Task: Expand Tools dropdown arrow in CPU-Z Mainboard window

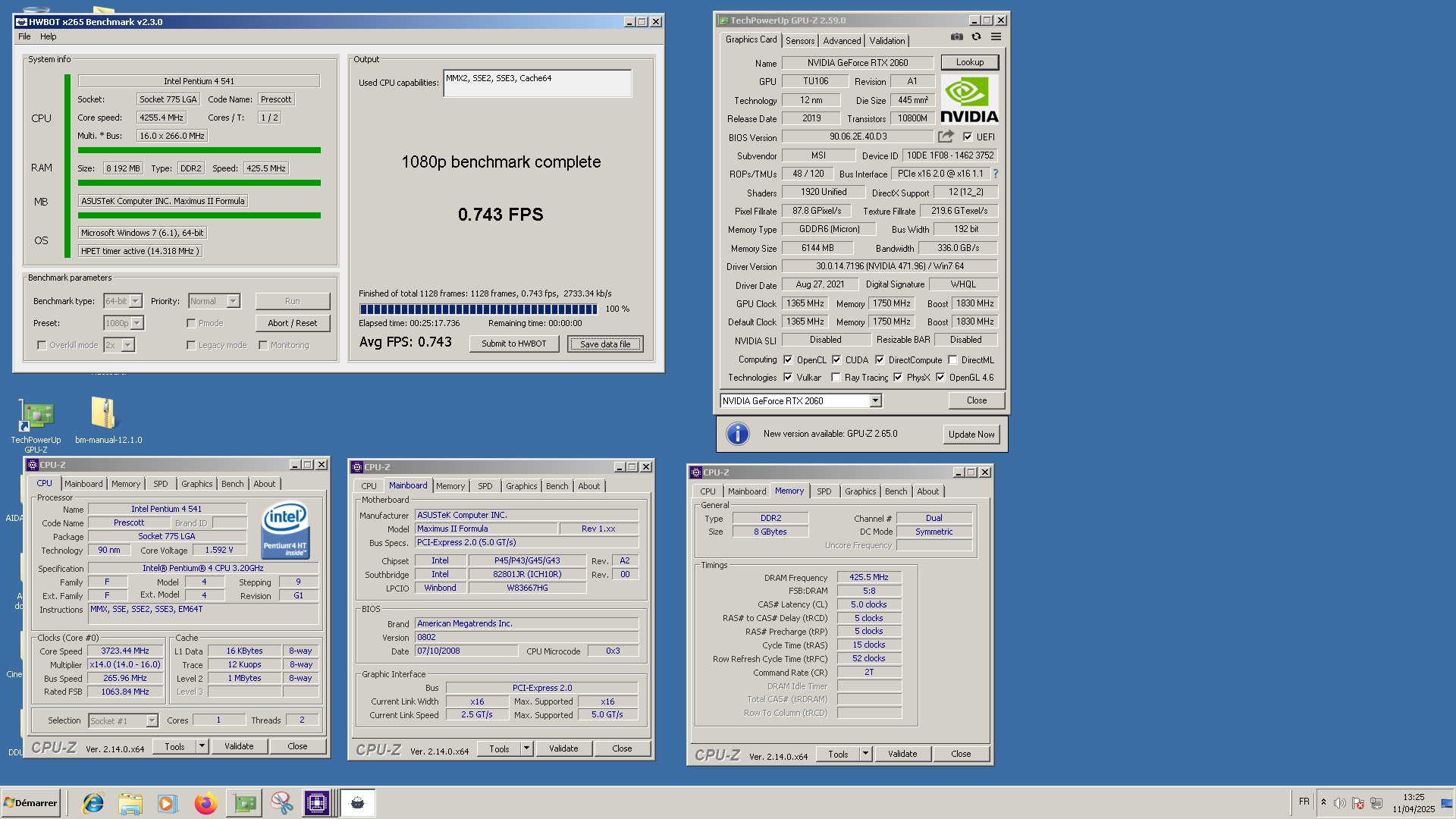Action: (526, 748)
